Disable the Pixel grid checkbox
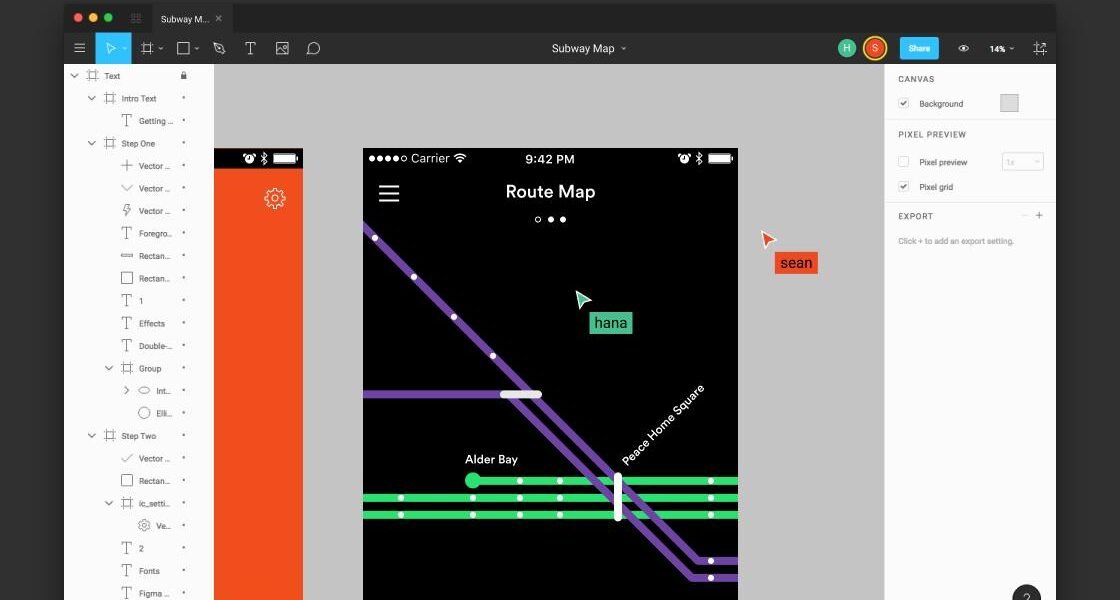 pos(904,186)
